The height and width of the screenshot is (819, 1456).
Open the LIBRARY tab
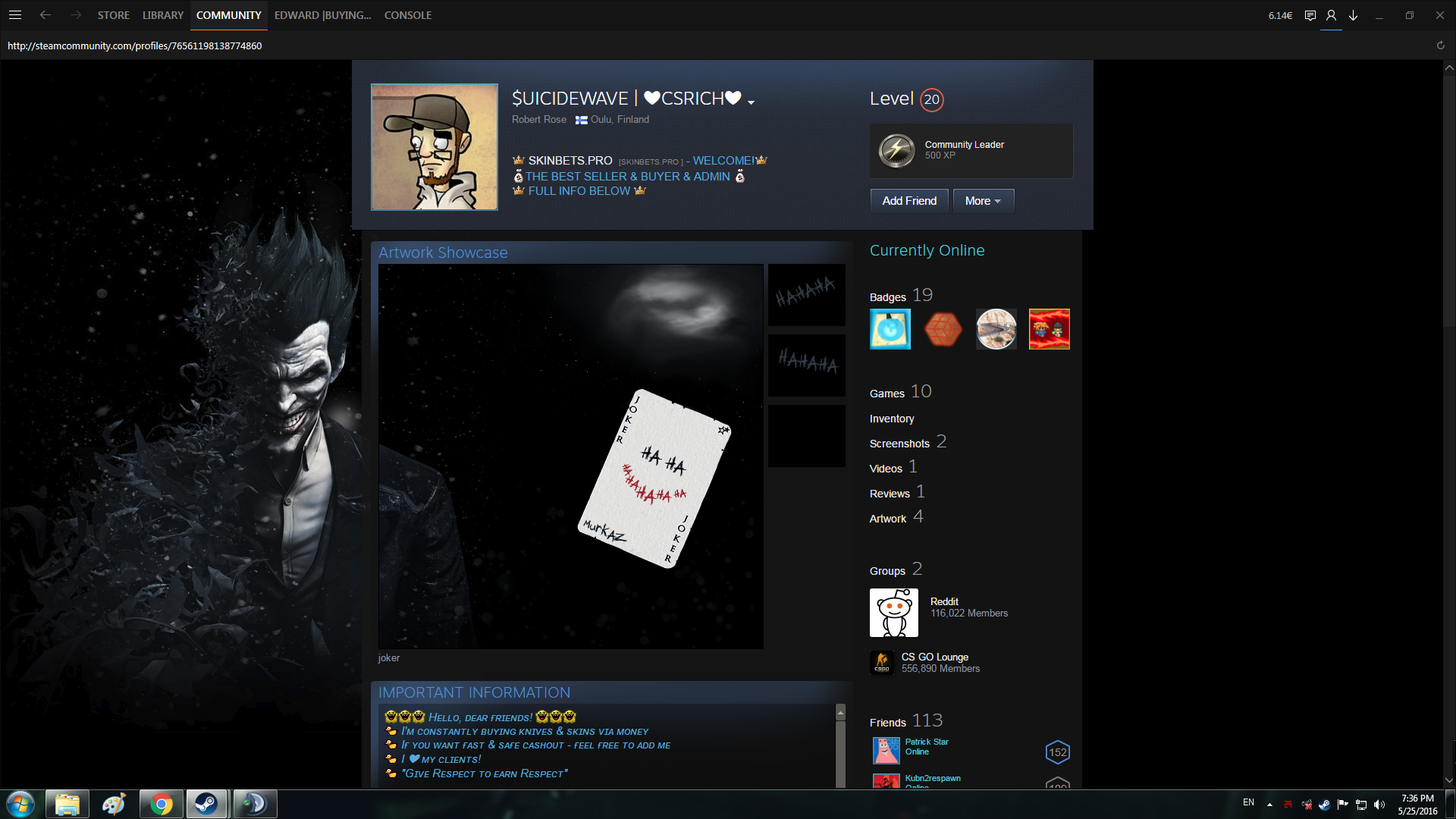coord(162,15)
